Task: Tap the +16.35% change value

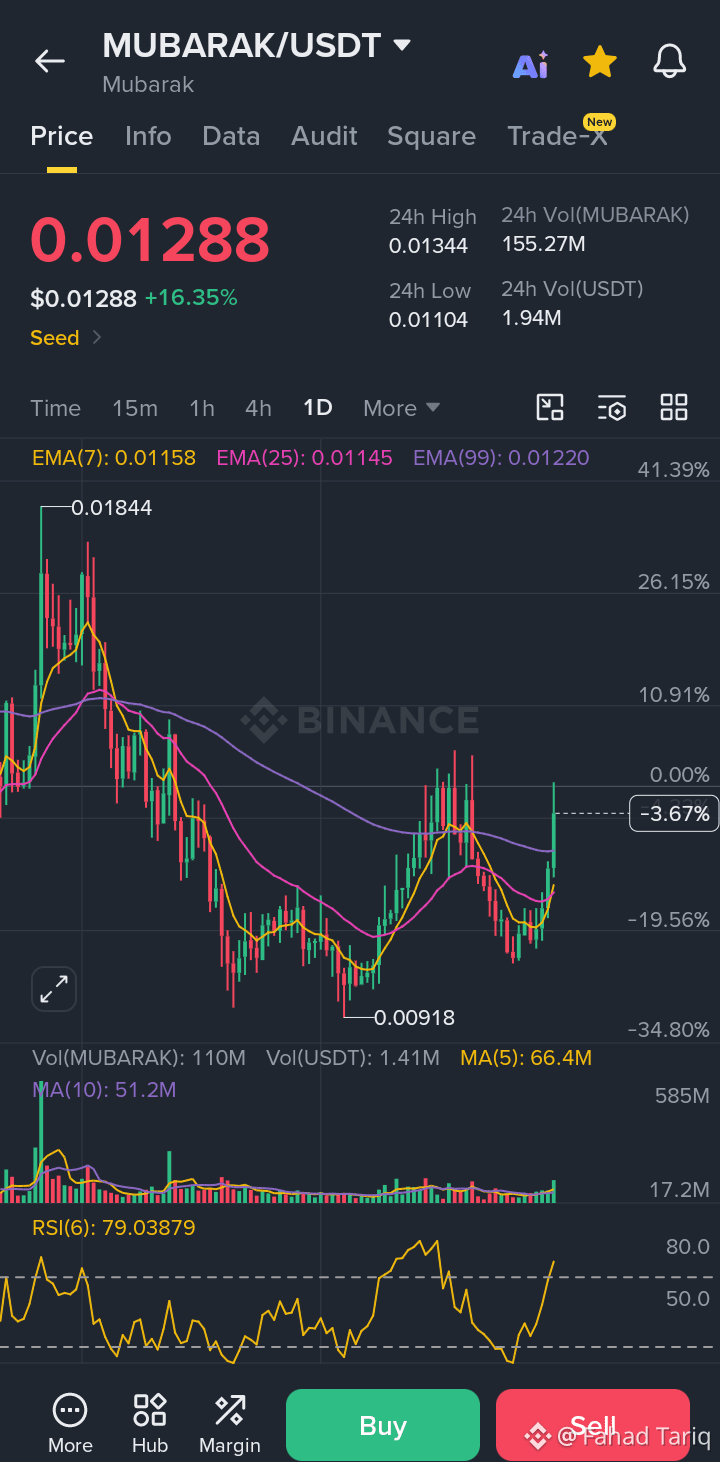Action: [191, 298]
